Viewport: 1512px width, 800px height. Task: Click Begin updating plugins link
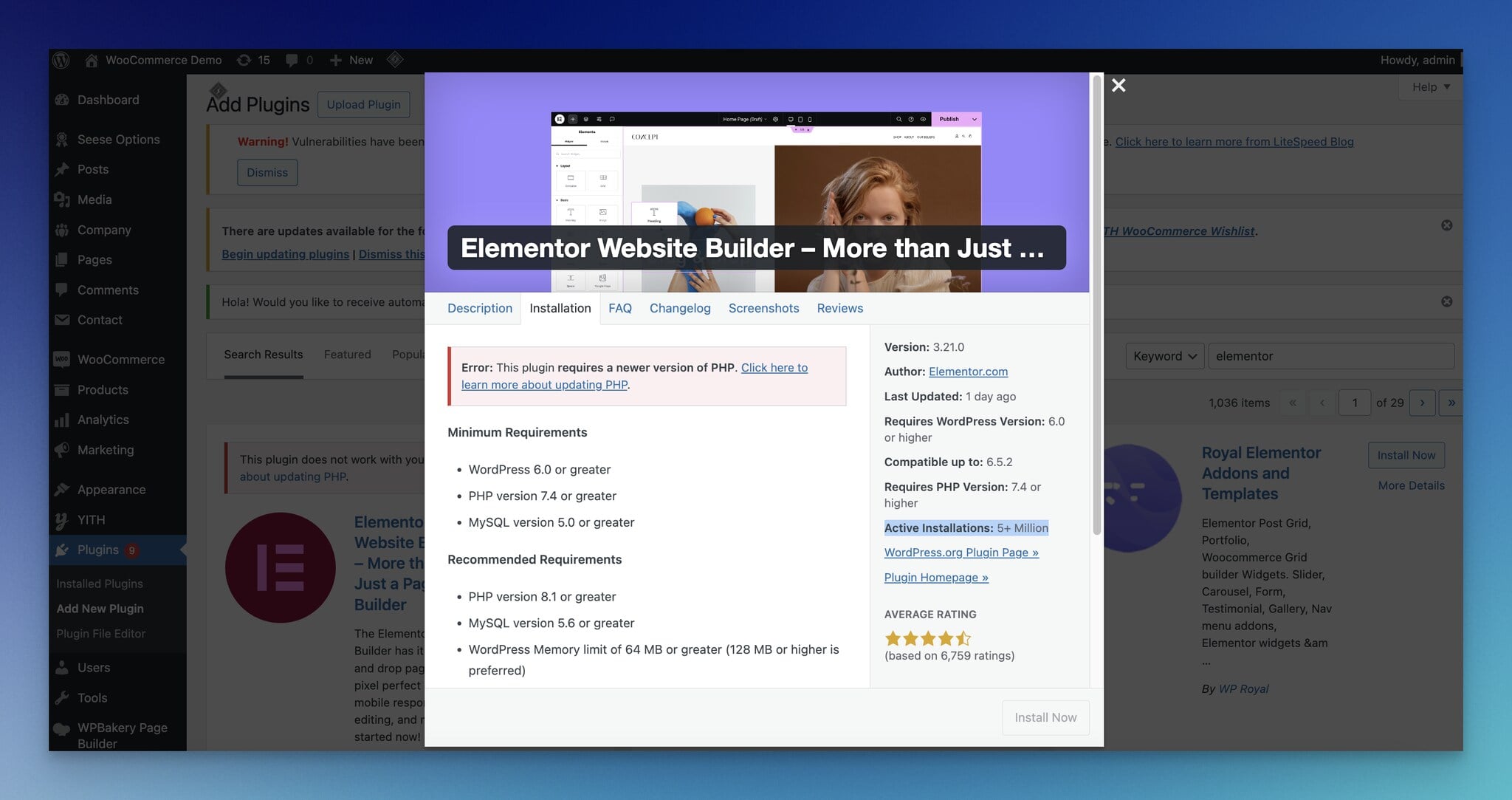click(x=286, y=254)
